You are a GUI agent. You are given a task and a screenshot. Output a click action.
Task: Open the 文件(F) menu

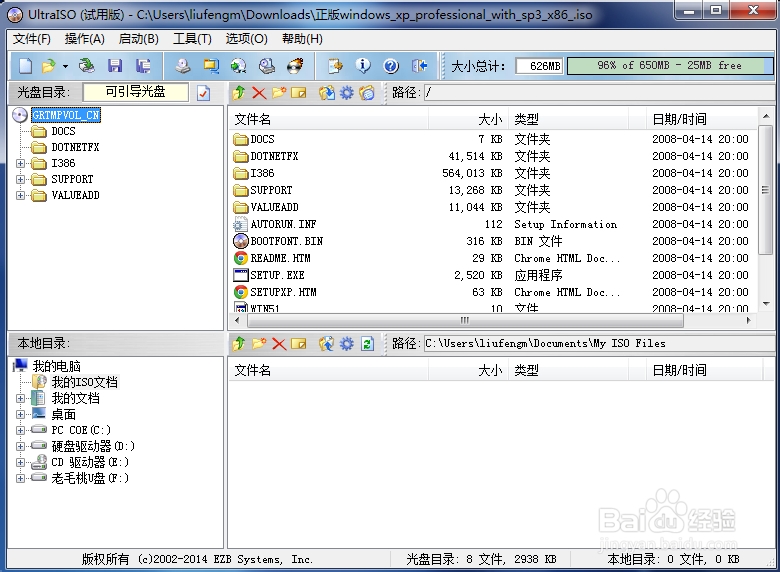[32, 39]
